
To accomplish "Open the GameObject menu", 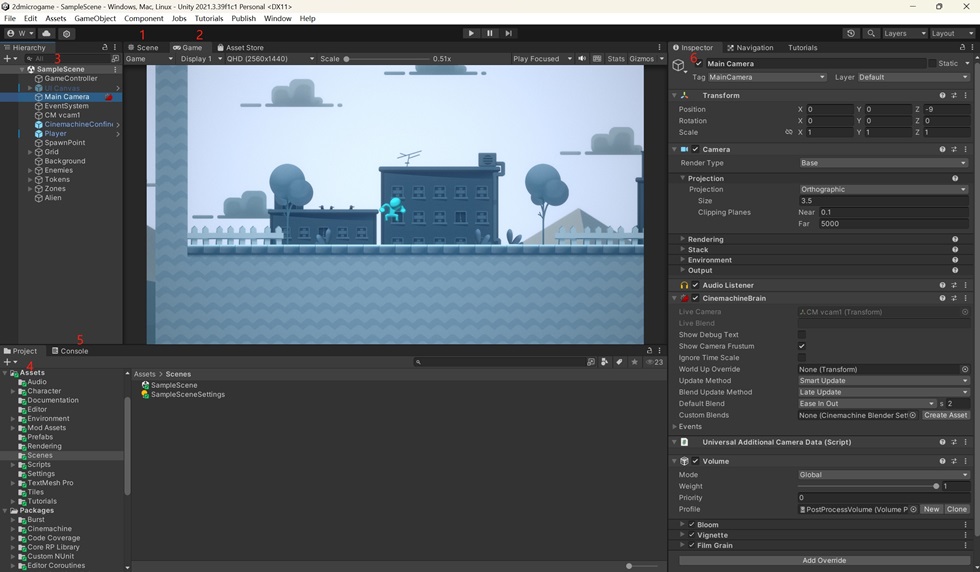I will (x=95, y=18).
